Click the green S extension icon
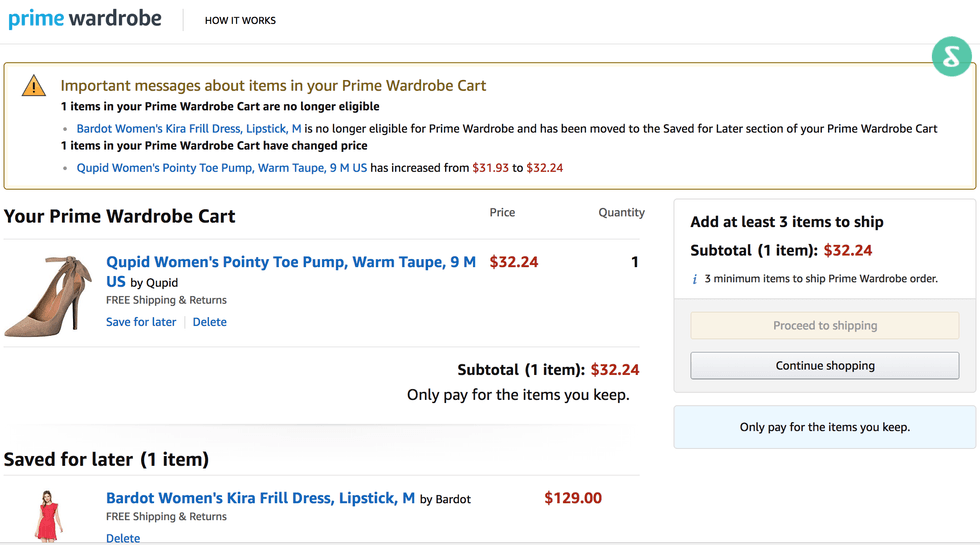Viewport: 980px width, 545px height. click(951, 57)
